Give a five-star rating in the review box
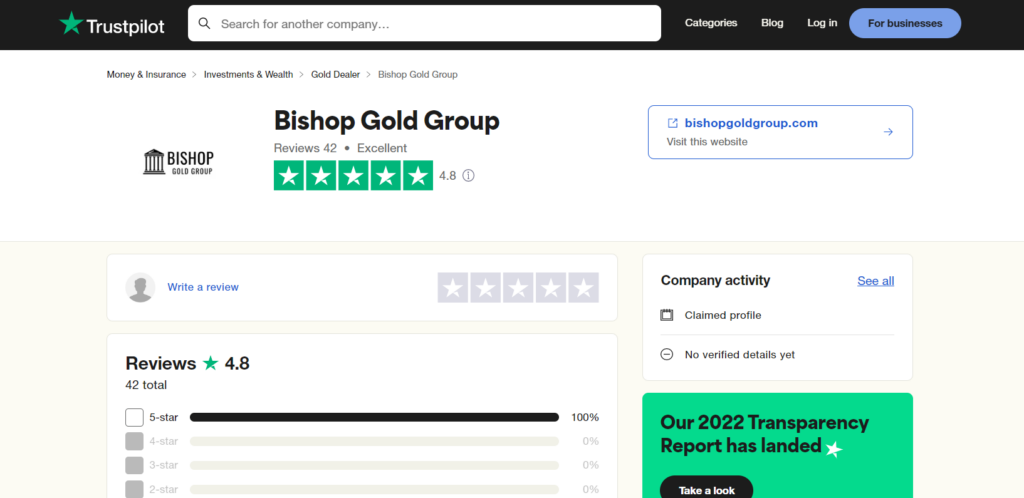The image size is (1024, 498). click(x=583, y=288)
